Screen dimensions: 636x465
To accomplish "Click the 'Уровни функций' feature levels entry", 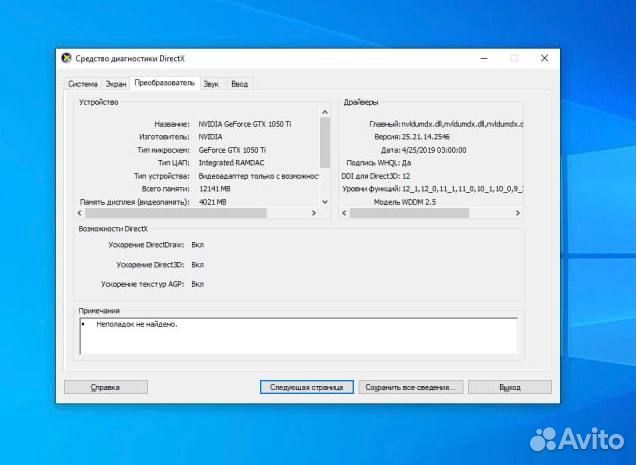I will click(x=432, y=189).
